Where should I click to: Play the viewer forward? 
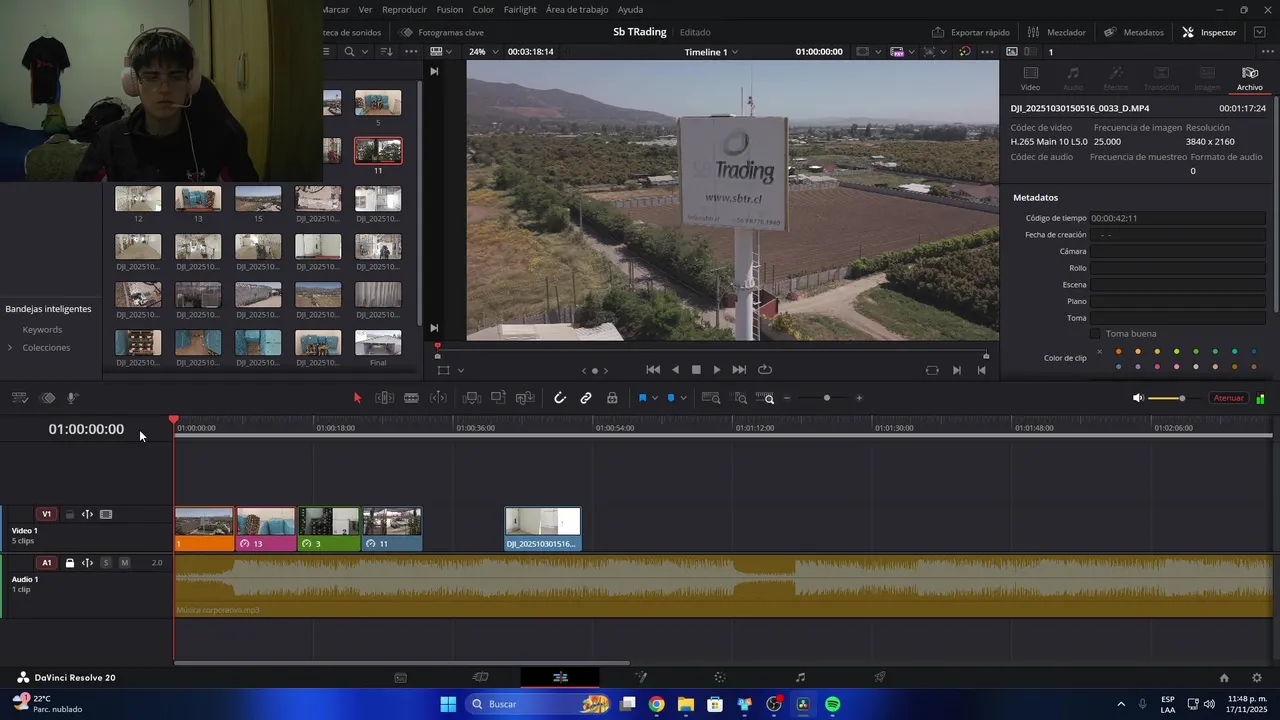coord(717,370)
